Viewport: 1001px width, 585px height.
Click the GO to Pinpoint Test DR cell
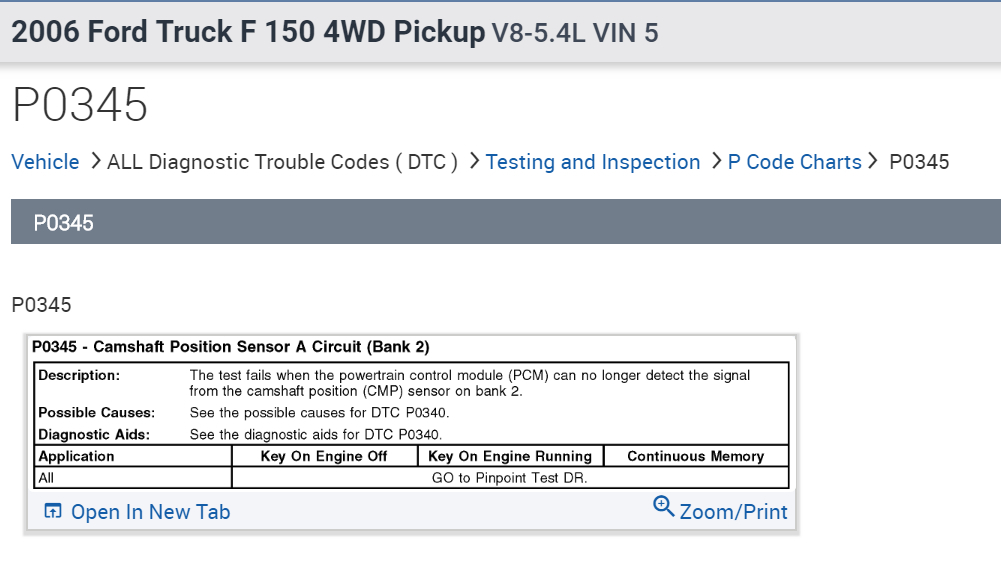pos(509,478)
